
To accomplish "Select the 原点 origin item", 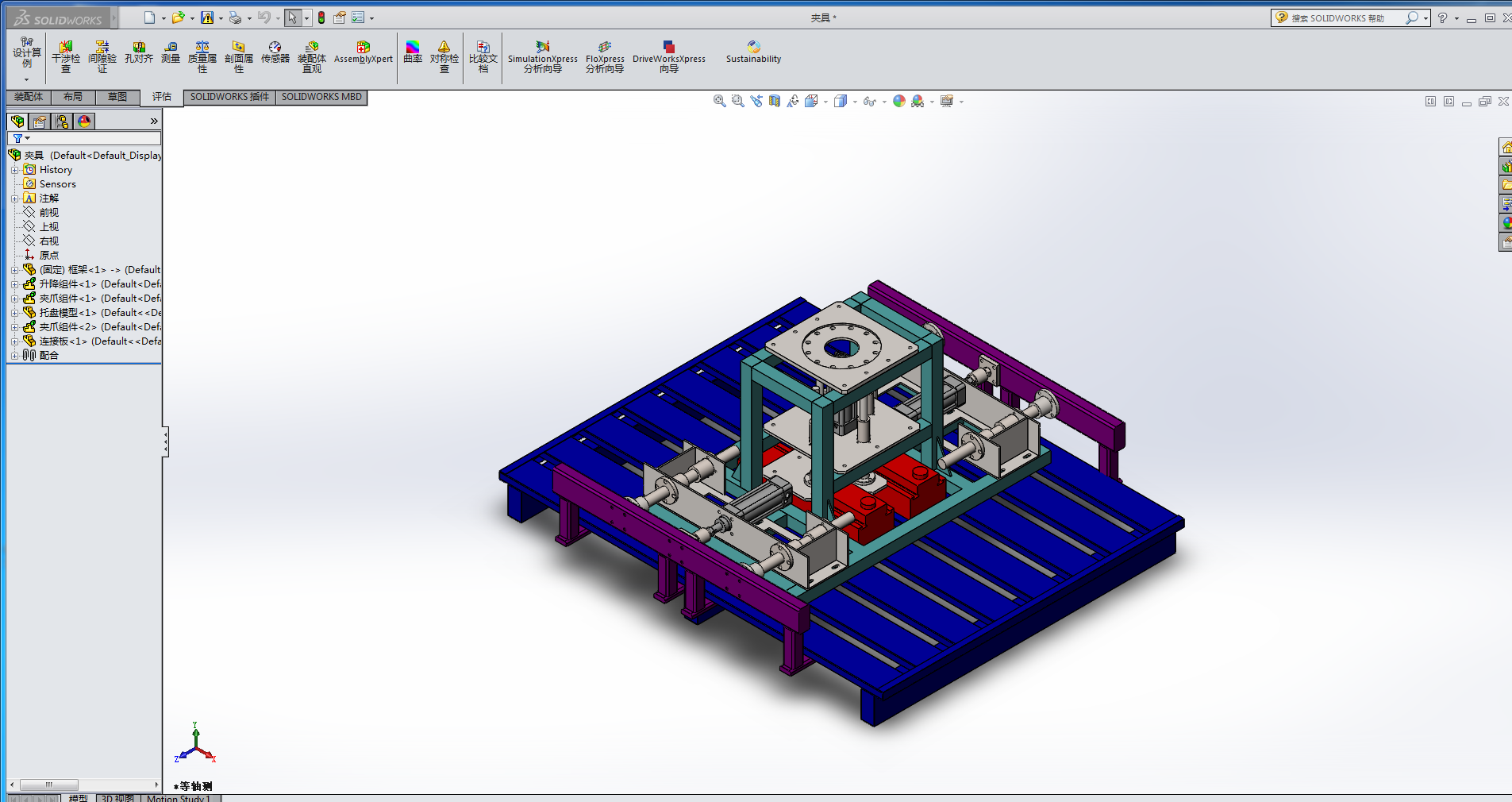I will coord(49,256).
